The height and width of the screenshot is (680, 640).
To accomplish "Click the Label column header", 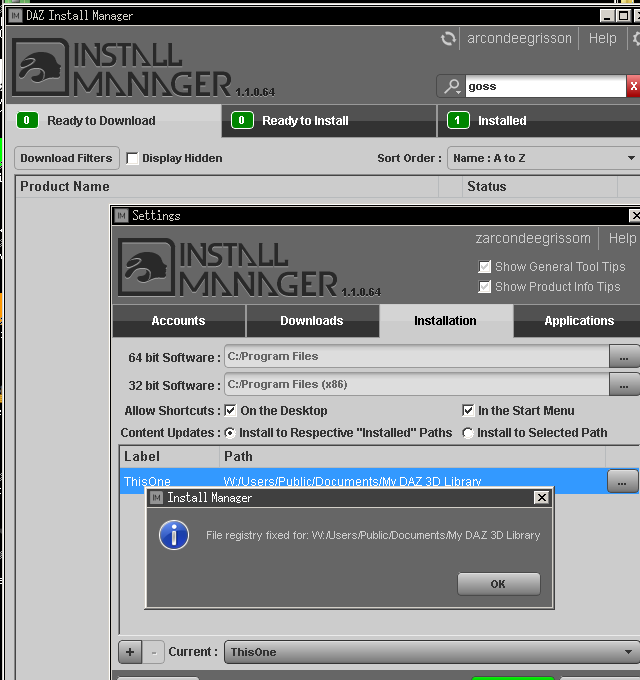I will click(170, 456).
